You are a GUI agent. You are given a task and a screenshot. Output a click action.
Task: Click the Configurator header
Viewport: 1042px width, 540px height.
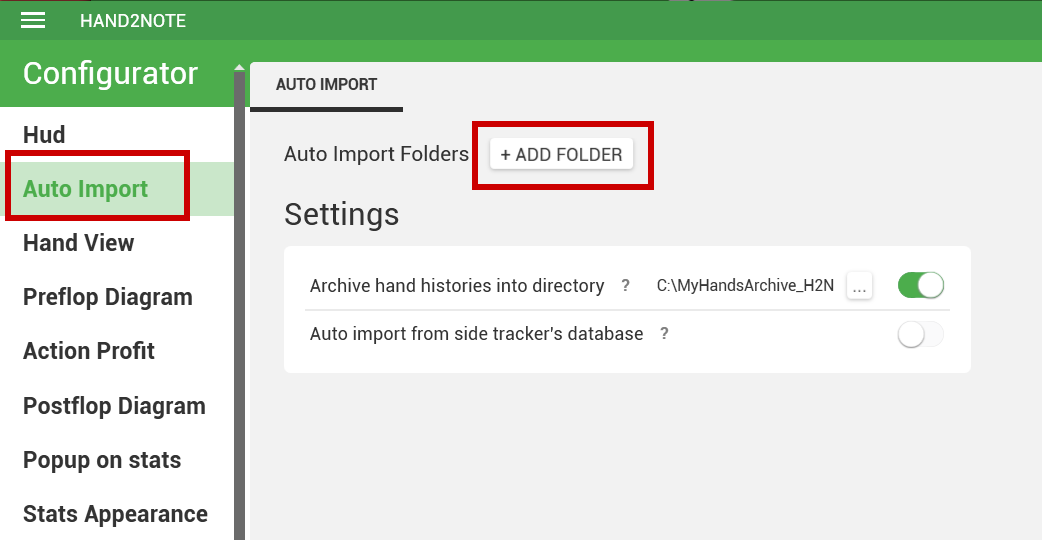coord(110,73)
